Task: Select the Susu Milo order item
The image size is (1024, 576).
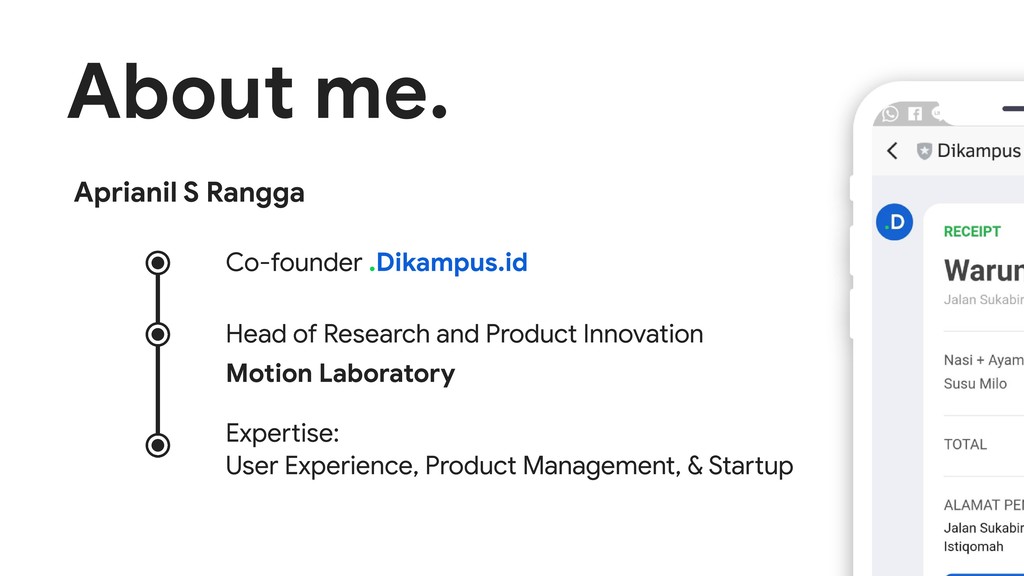Action: (x=975, y=384)
